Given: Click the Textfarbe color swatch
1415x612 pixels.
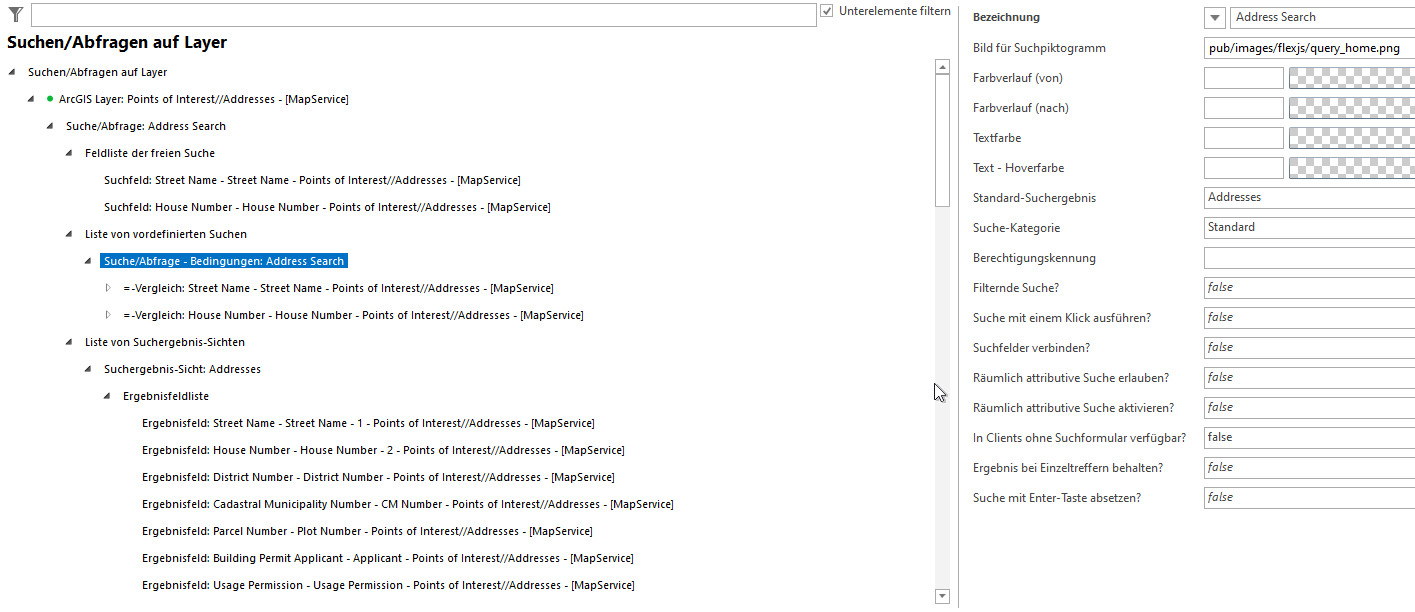Looking at the screenshot, I should [1350, 137].
